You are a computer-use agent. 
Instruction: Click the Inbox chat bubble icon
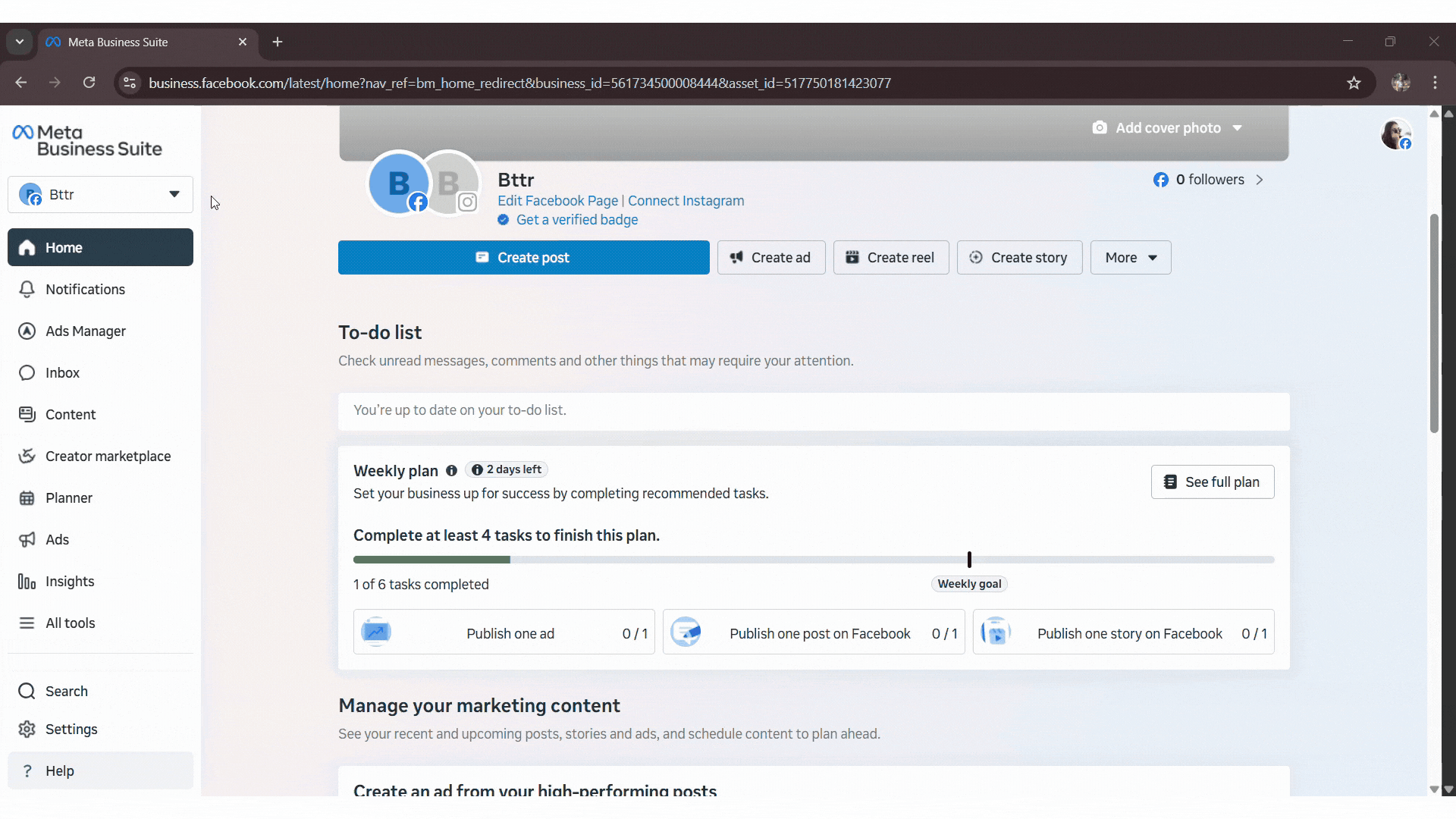click(x=27, y=373)
